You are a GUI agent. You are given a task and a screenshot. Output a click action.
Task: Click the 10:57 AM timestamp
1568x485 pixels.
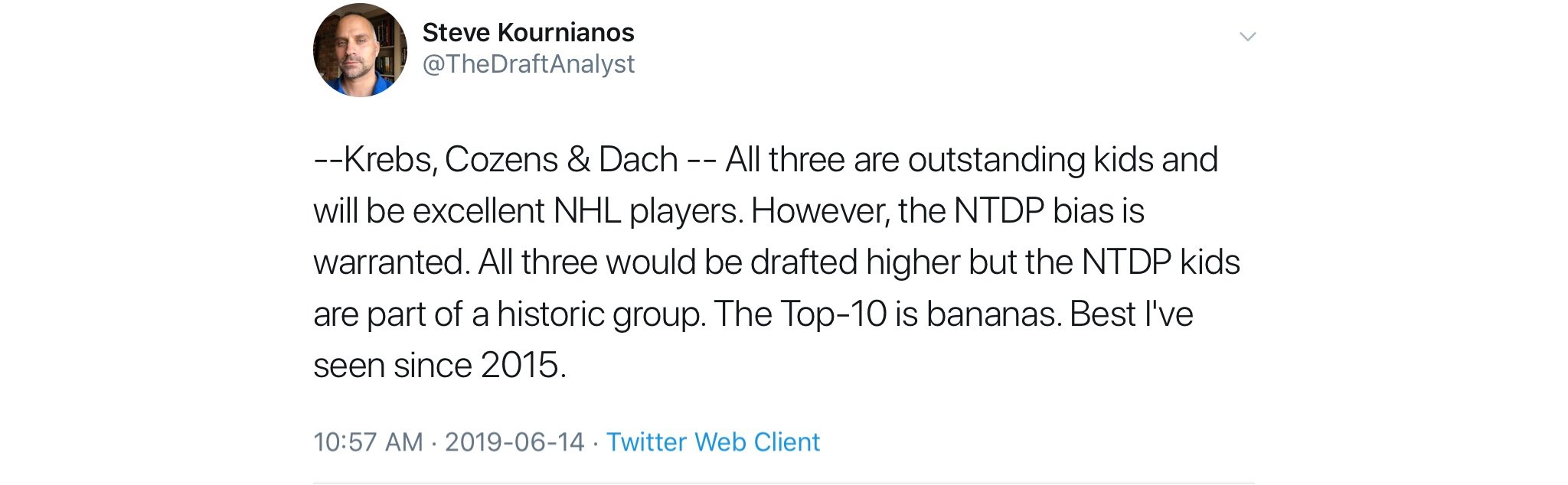[368, 442]
